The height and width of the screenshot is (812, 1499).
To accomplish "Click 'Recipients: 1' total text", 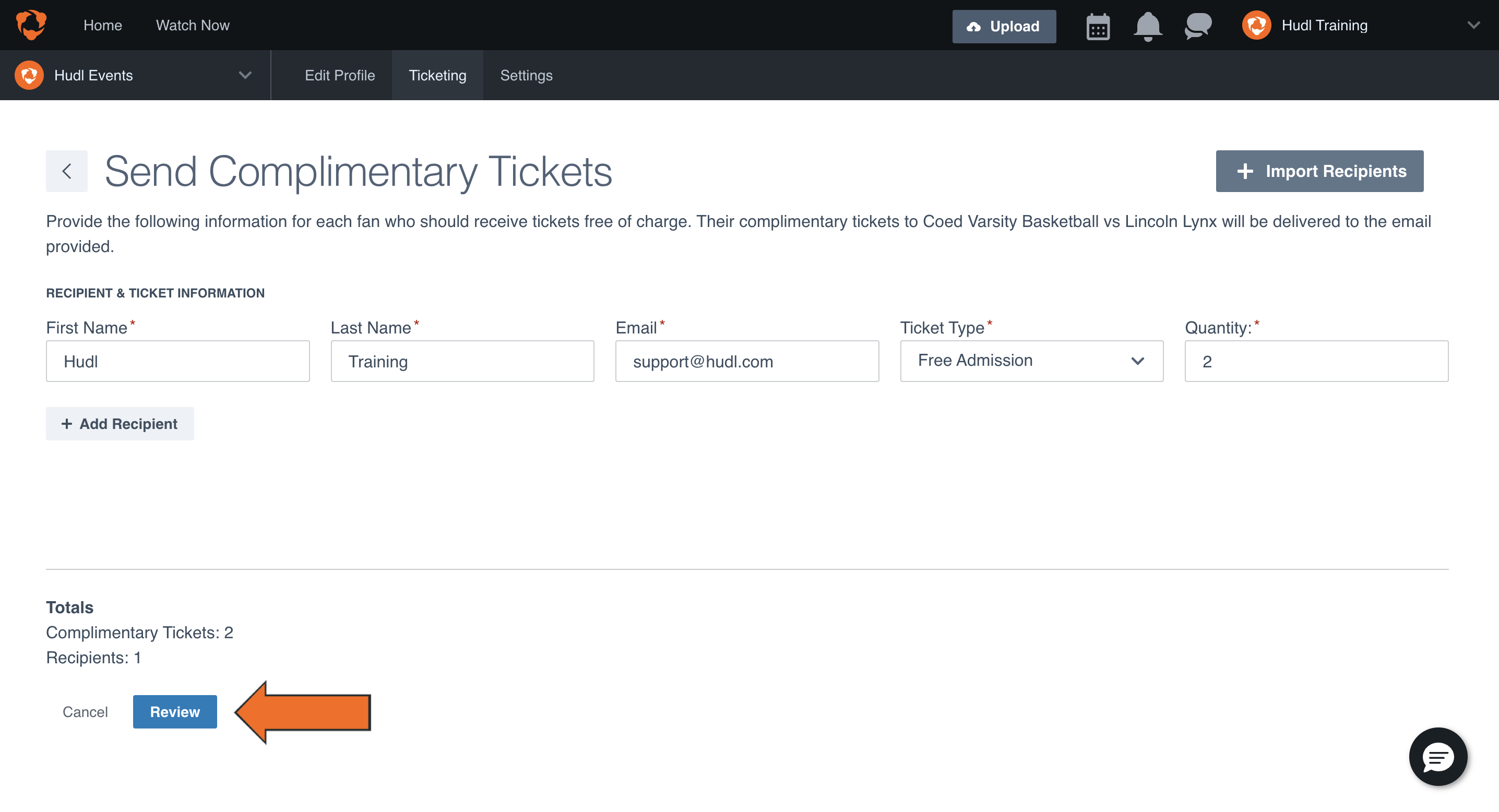I will 94,658.
